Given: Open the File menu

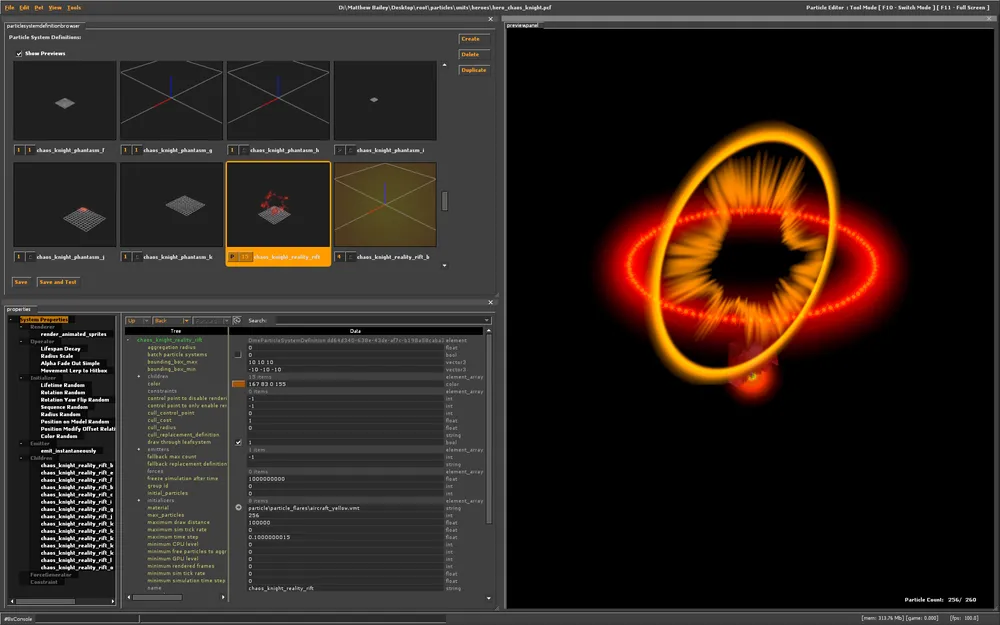Looking at the screenshot, I should (9, 7).
